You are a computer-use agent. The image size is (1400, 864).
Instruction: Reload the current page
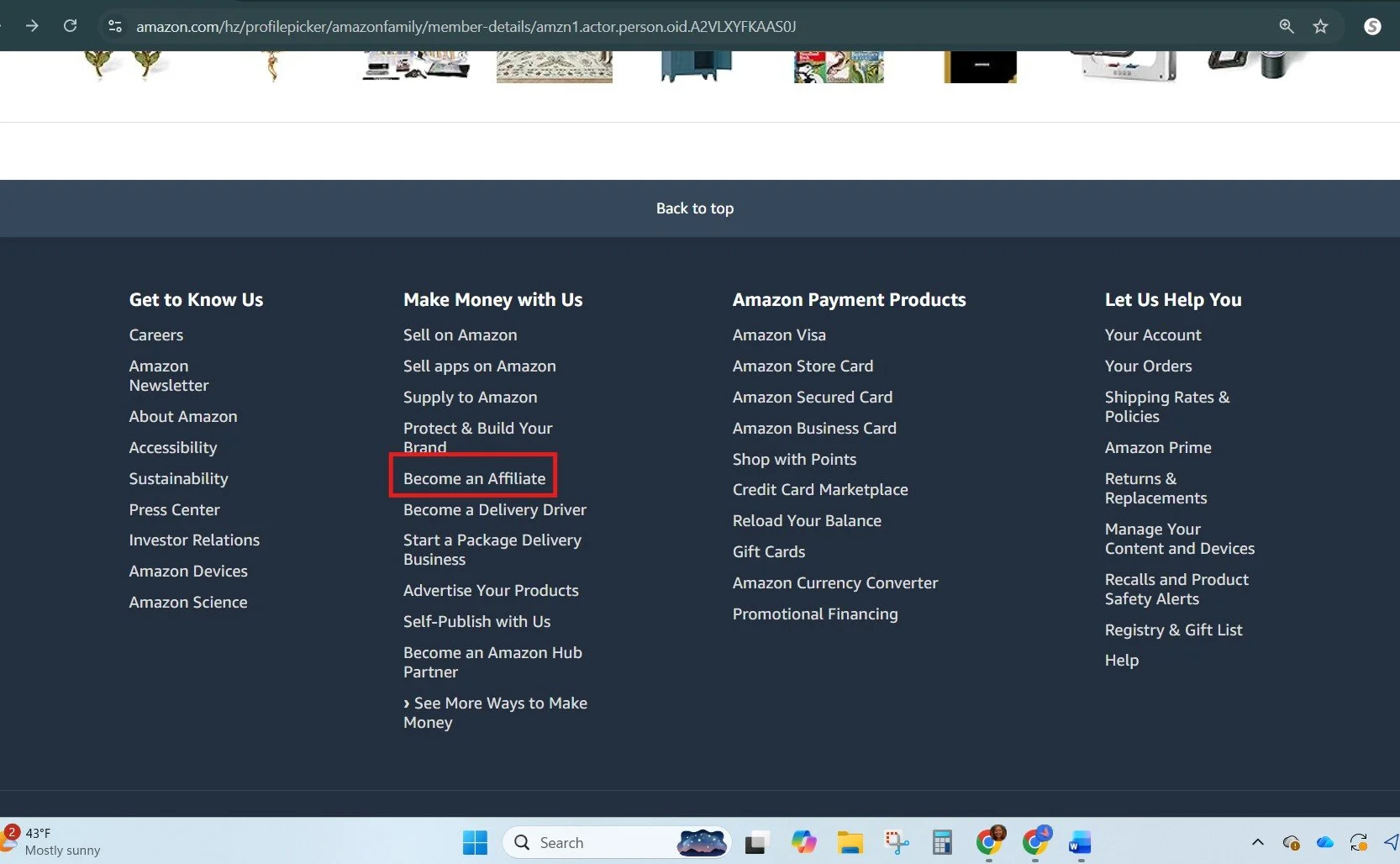pyautogui.click(x=71, y=26)
